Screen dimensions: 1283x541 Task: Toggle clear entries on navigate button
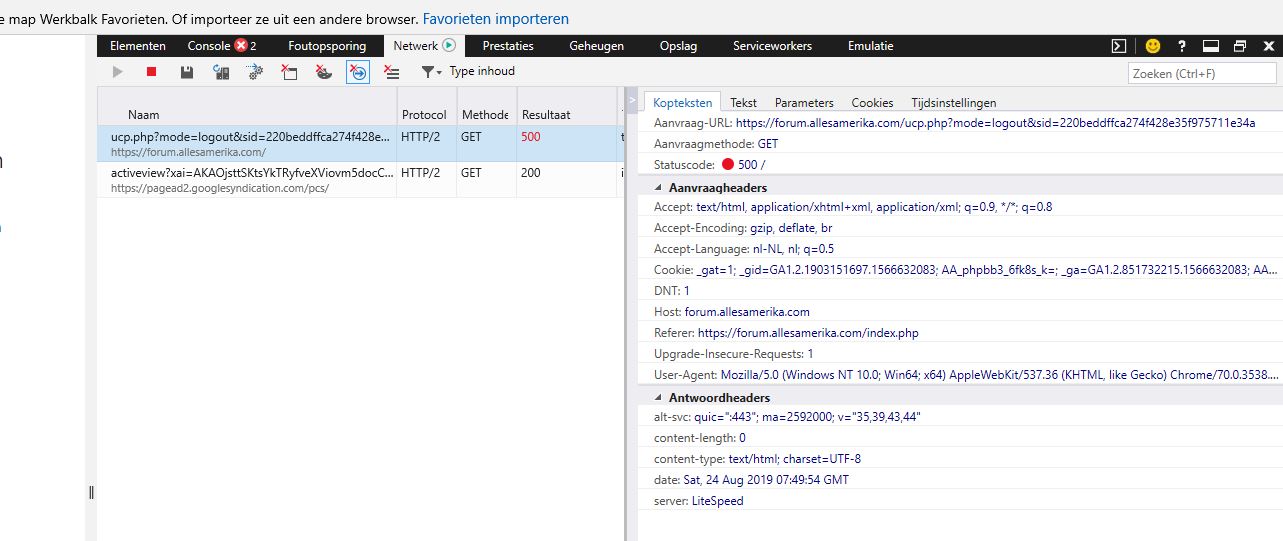pos(357,72)
